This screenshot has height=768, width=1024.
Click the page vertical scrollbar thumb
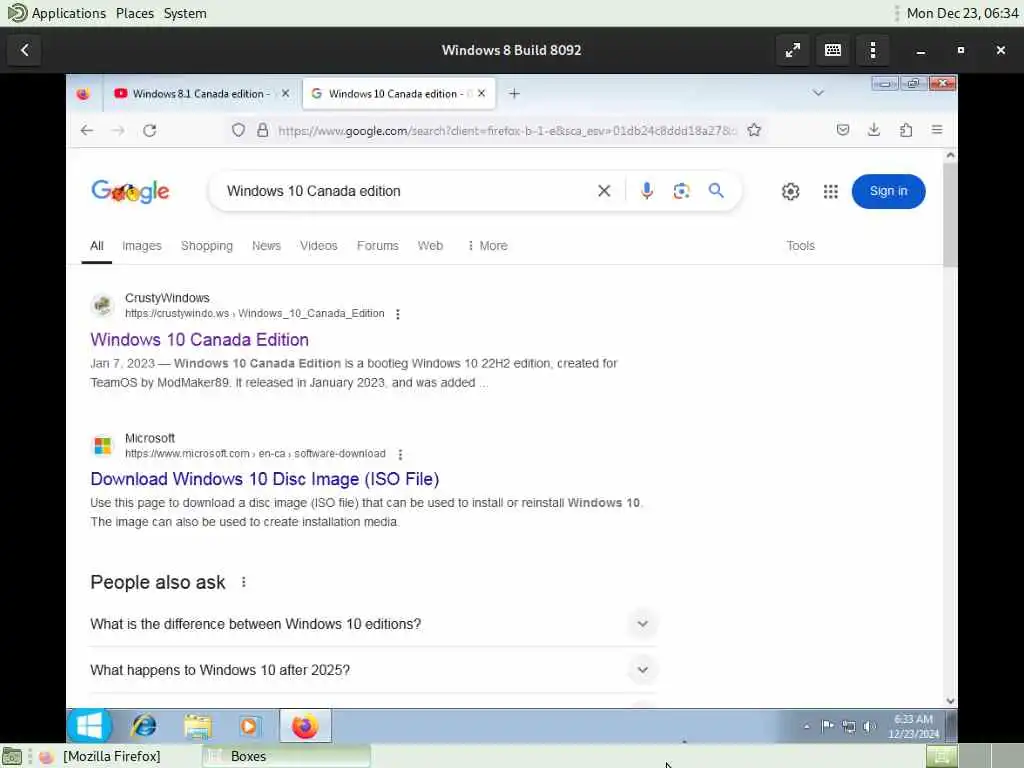coord(950,216)
